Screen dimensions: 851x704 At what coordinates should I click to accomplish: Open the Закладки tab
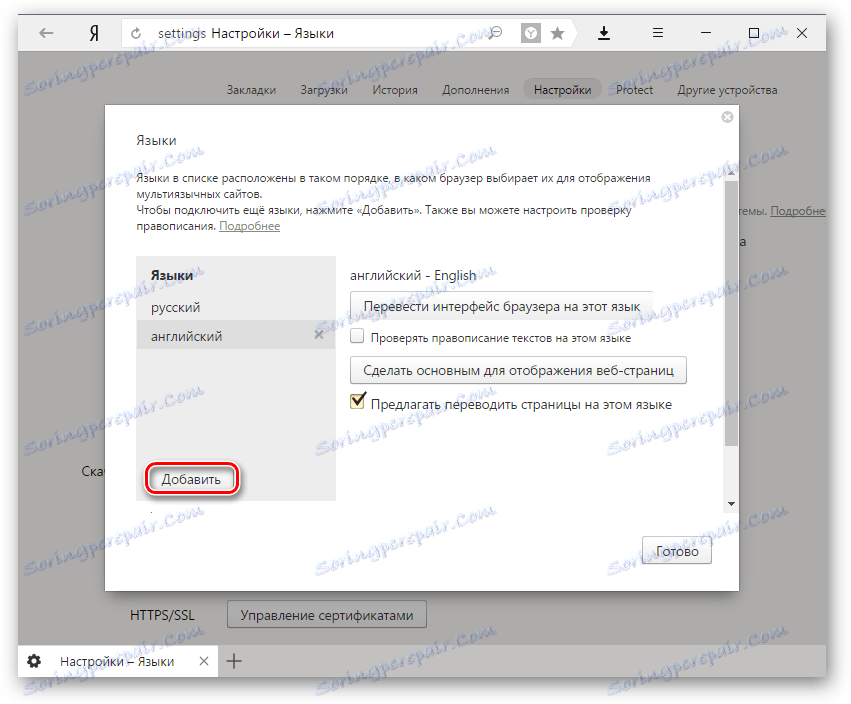point(251,90)
